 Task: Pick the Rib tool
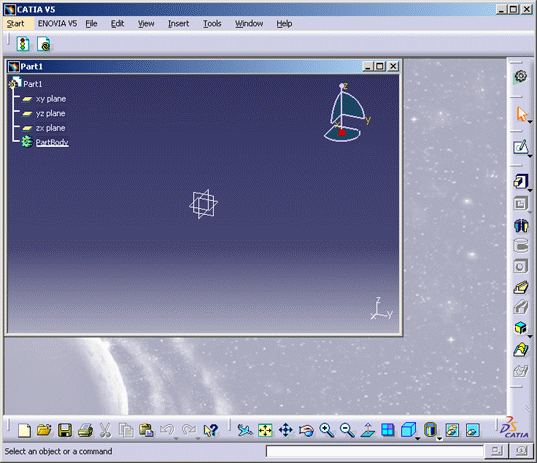click(x=521, y=287)
